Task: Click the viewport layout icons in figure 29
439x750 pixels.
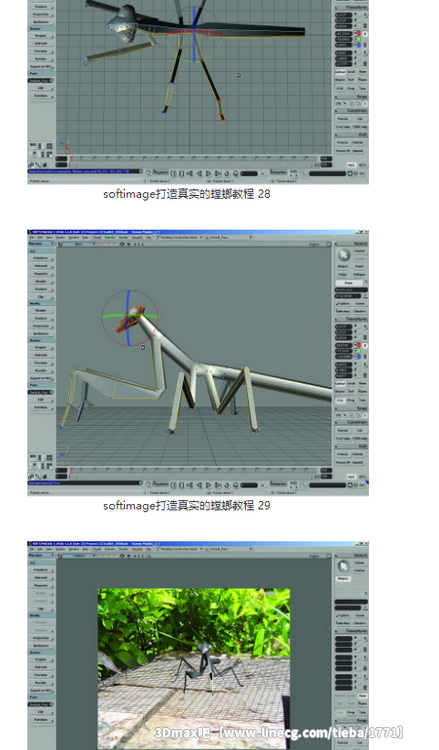Action: [42, 462]
